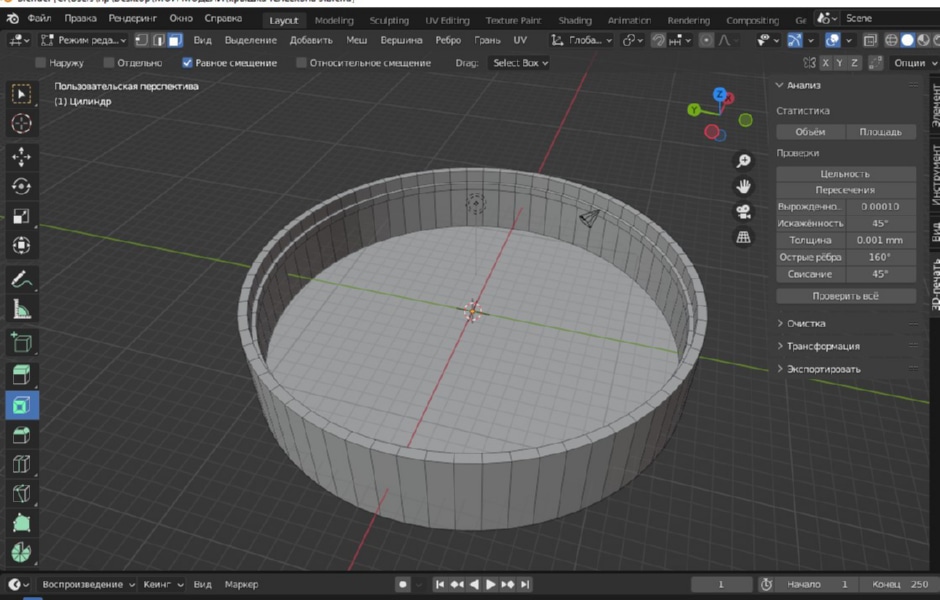Select the Measure ruler tool
Viewport: 940px width, 600px height.
[x=22, y=309]
